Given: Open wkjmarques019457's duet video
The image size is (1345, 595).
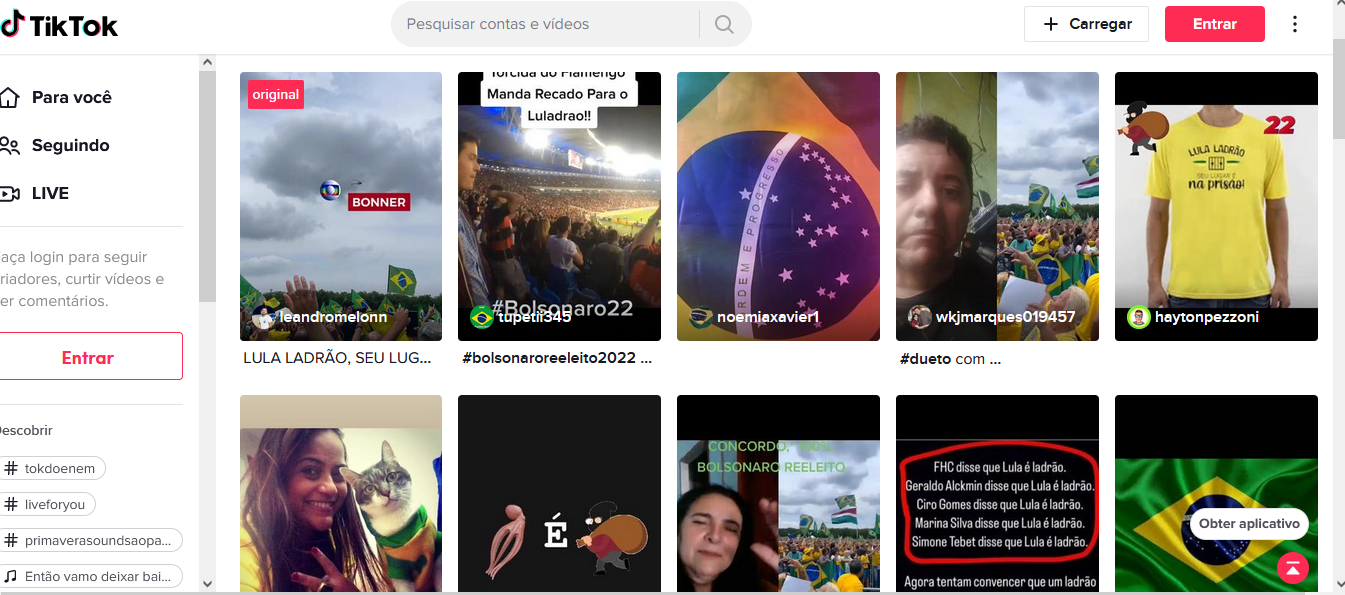Looking at the screenshot, I should coord(997,206).
